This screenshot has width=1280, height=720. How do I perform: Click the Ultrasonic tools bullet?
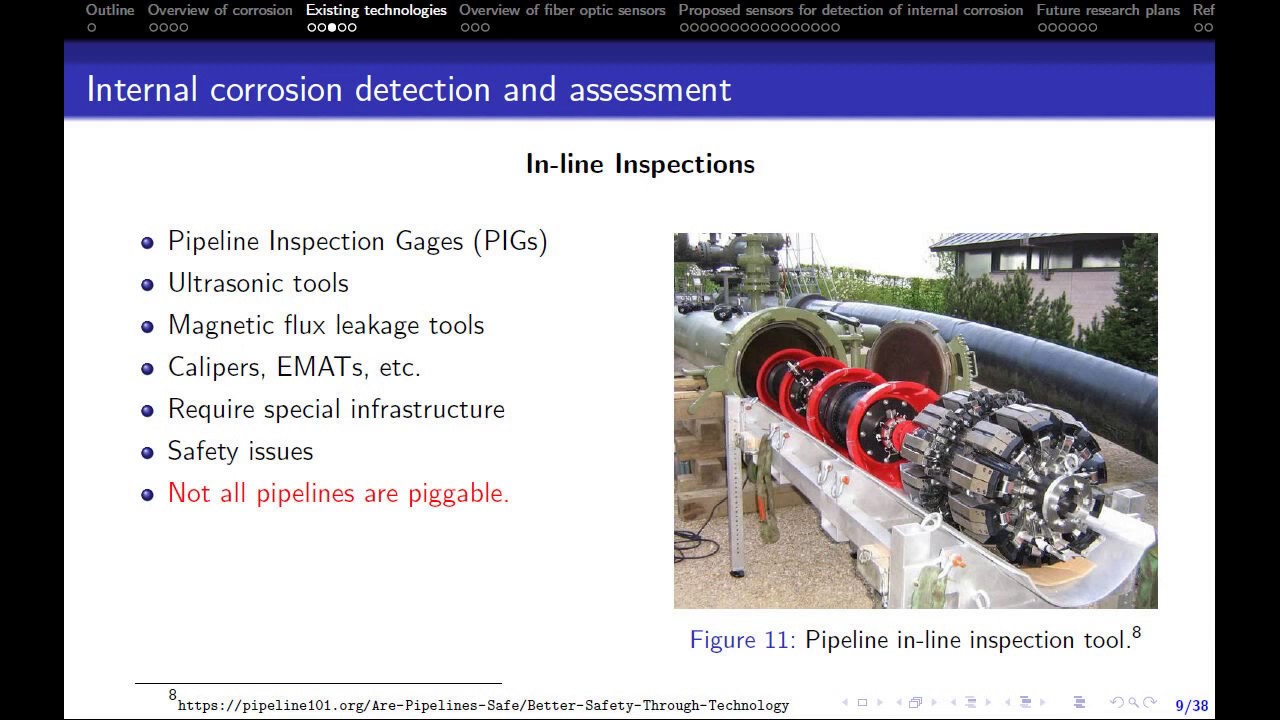point(258,283)
